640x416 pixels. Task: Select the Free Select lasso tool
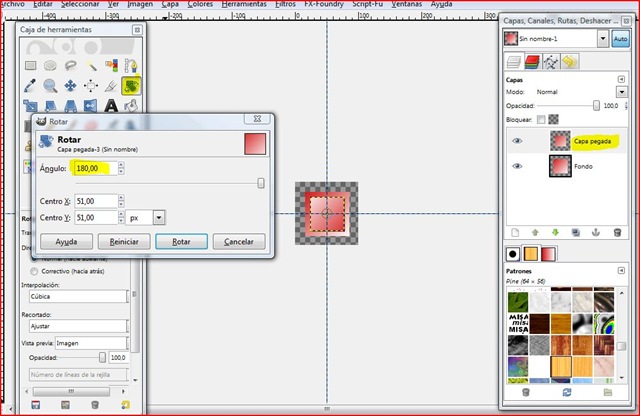click(71, 65)
